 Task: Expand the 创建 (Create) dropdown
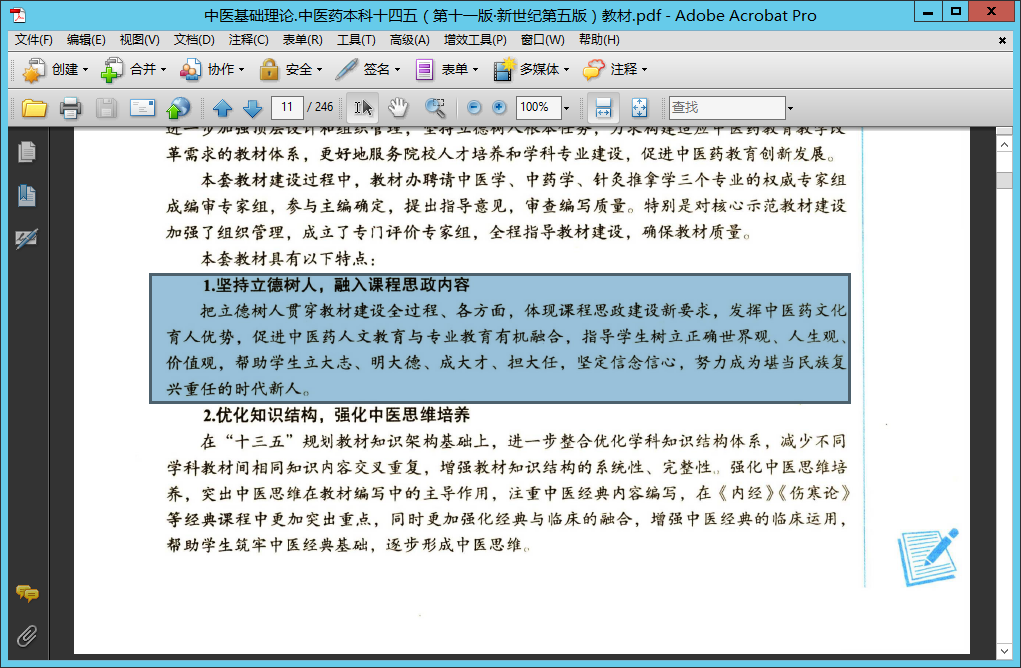click(56, 70)
